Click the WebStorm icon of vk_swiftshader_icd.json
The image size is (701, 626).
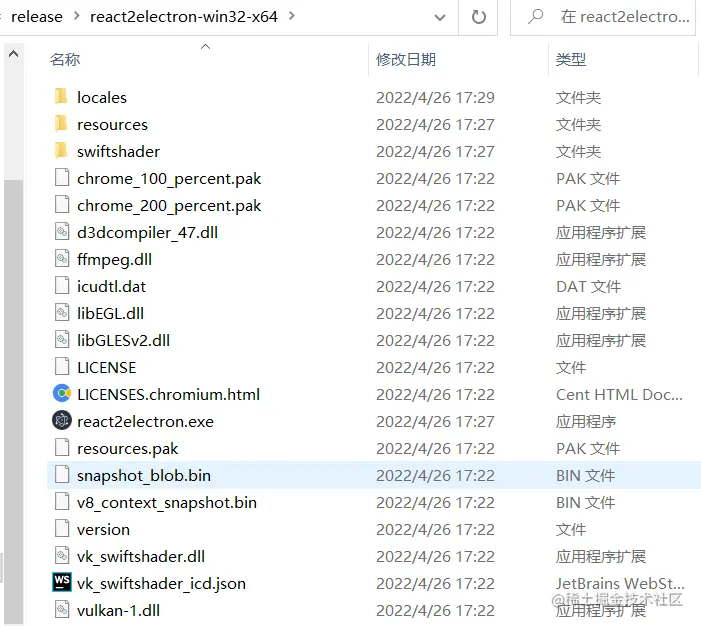coord(62,582)
